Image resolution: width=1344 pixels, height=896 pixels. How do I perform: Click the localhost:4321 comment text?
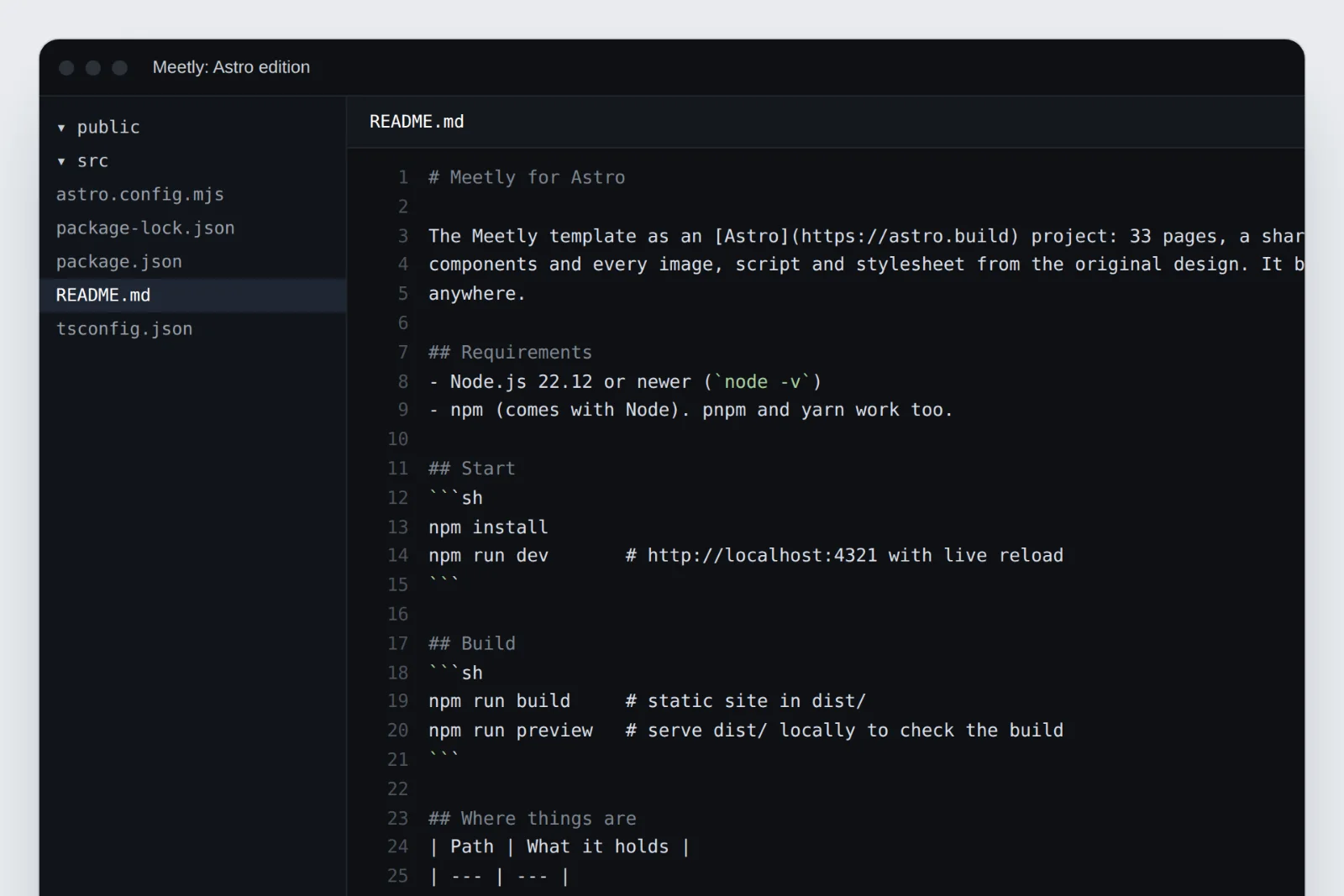click(x=844, y=555)
